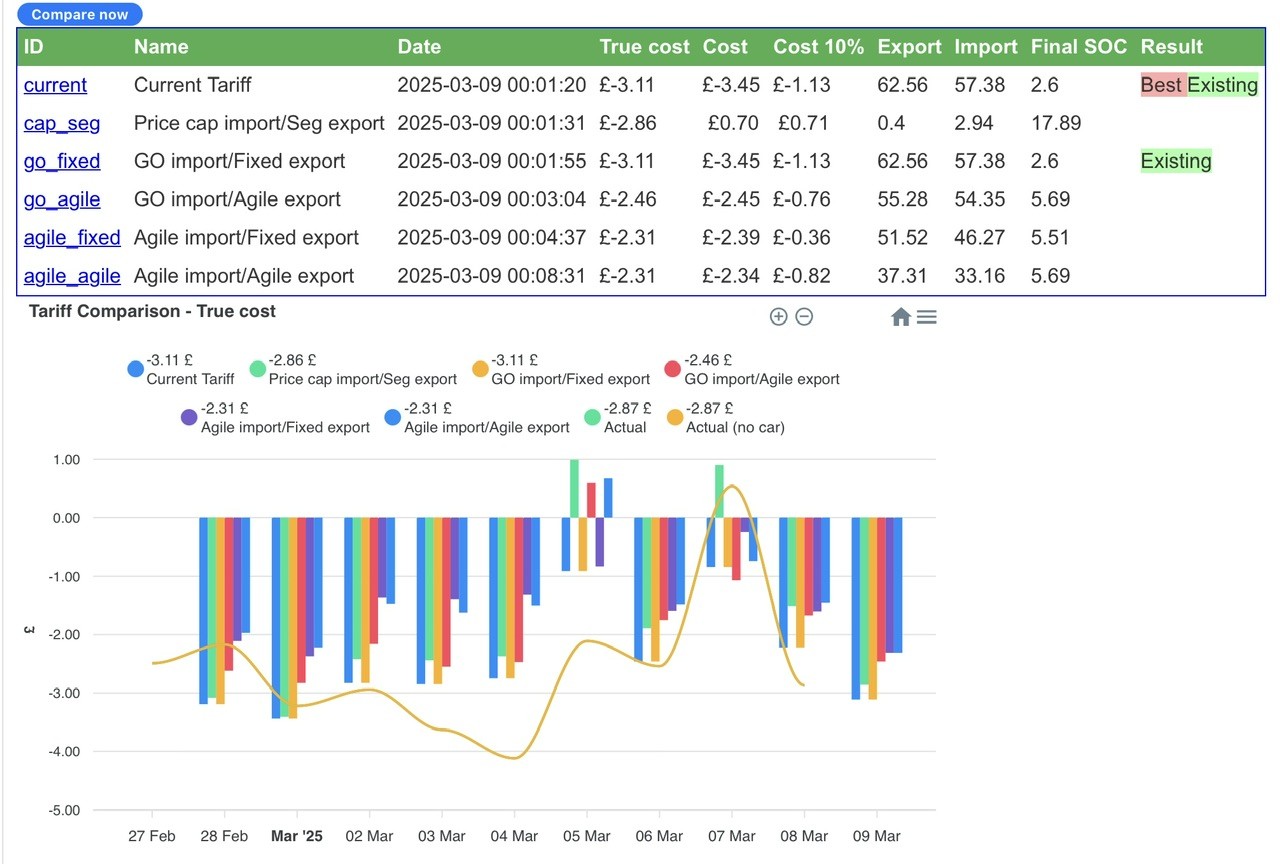Image resolution: width=1280 pixels, height=864 pixels.
Task: Click the Compare now button
Action: point(80,15)
